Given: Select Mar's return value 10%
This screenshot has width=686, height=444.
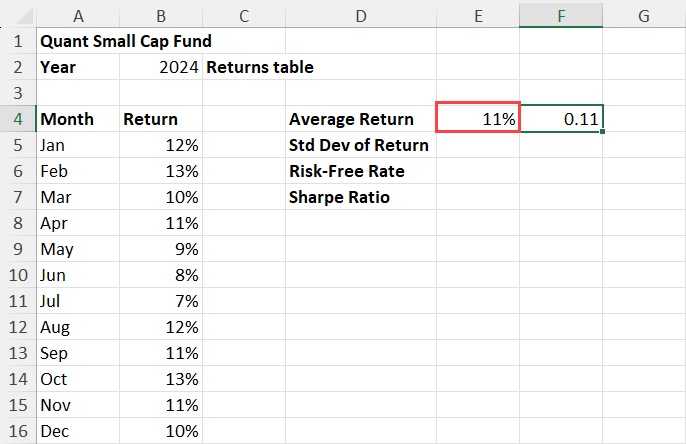Looking at the screenshot, I should pos(161,197).
